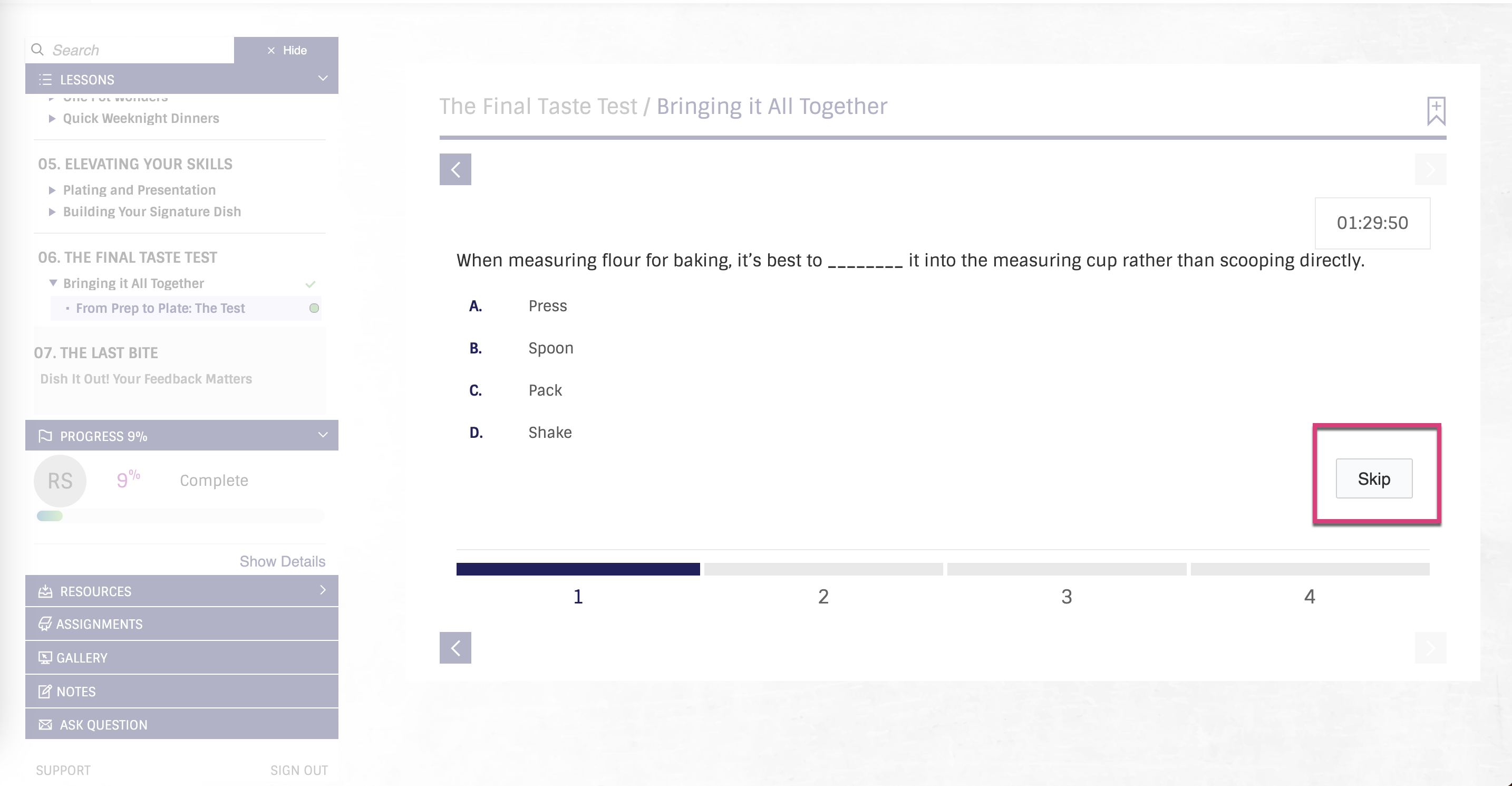This screenshot has width=1512, height=786.
Task: Collapse the LESSONS panel
Action: 322,78
